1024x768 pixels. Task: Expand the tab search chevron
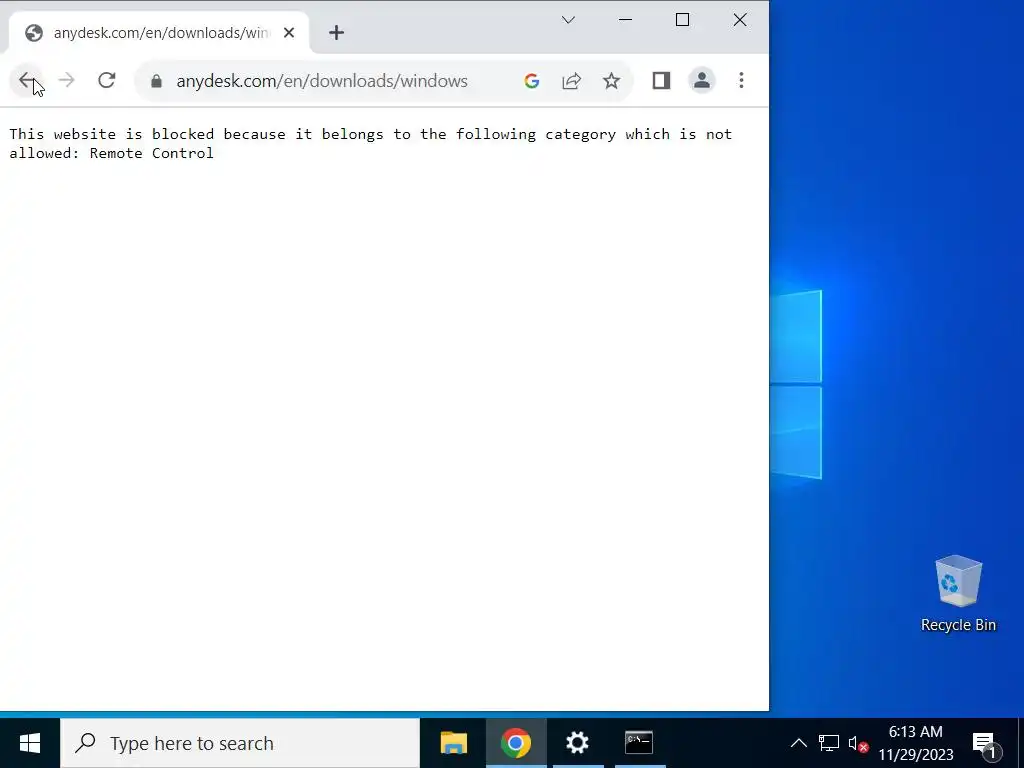(568, 20)
